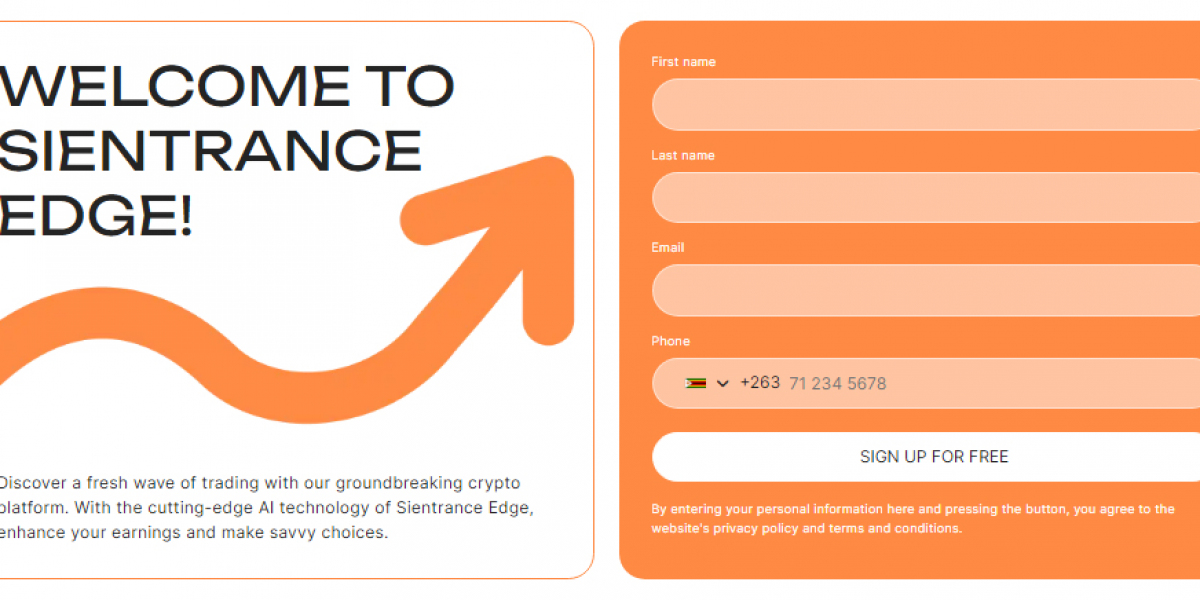Click the "SIENTRANCE" word in the heading
The width and height of the screenshot is (1200, 600).
[212, 150]
